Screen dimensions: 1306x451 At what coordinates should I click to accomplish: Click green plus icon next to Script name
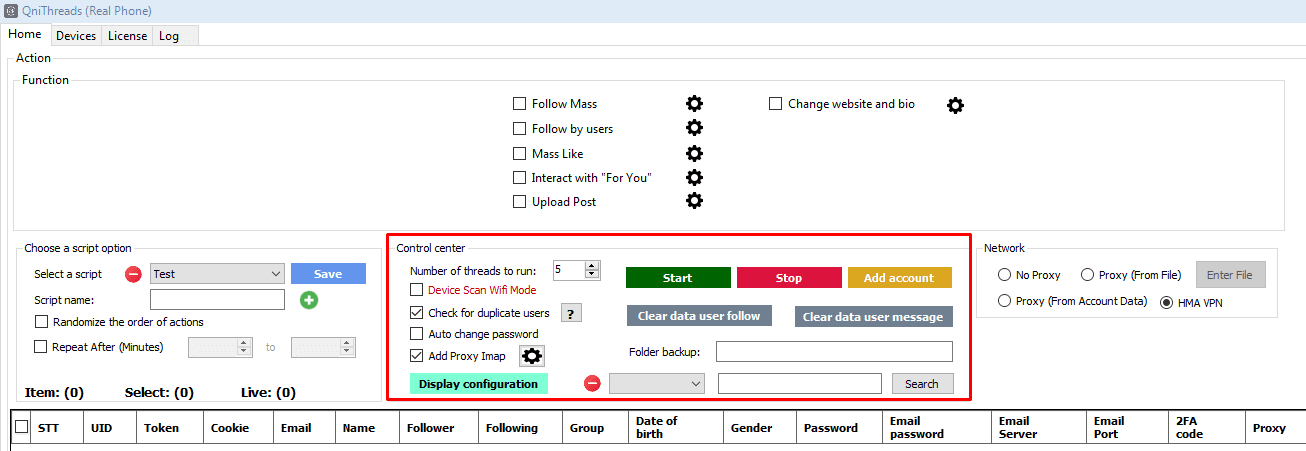pos(309,300)
